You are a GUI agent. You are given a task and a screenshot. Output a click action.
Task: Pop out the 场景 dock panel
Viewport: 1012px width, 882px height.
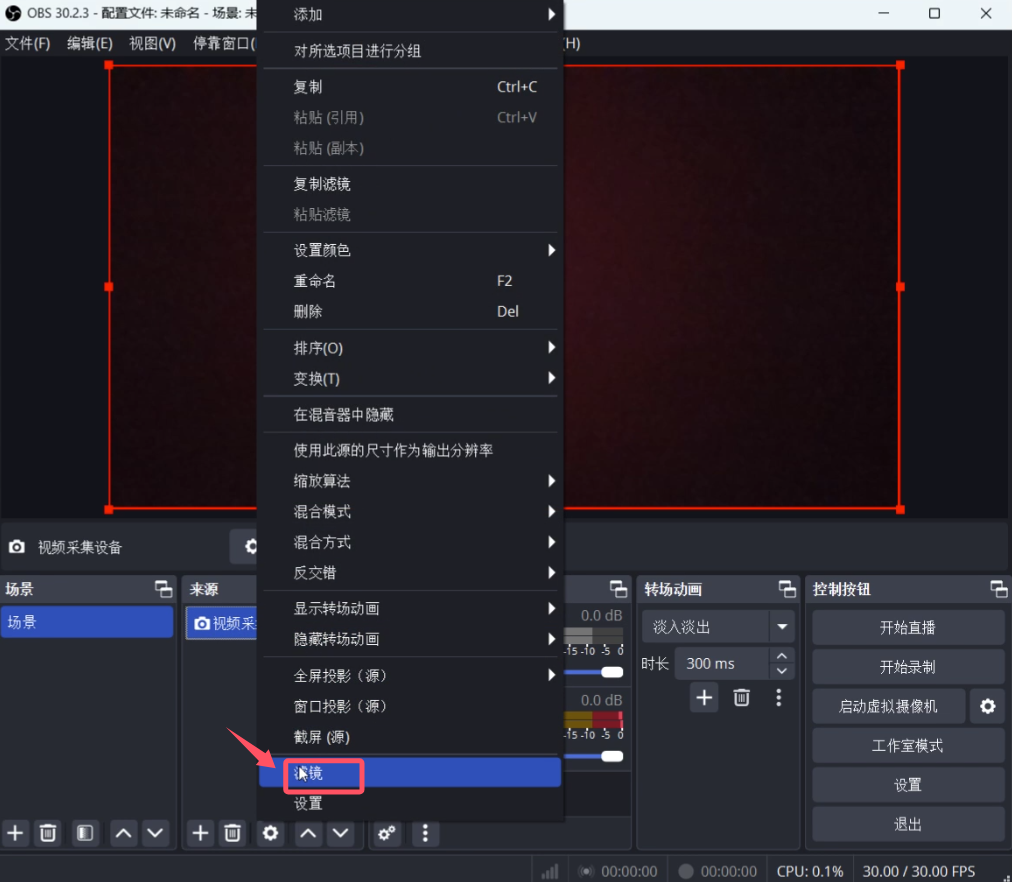pyautogui.click(x=163, y=589)
